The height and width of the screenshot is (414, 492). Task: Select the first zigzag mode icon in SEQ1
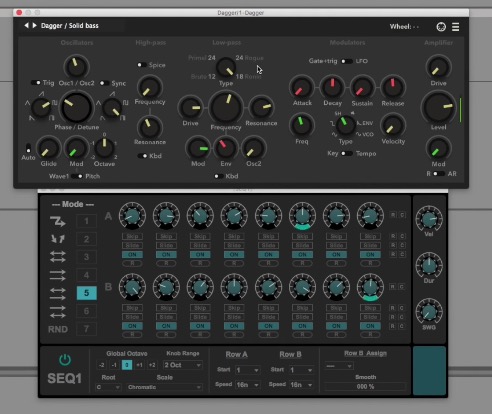tap(57, 221)
